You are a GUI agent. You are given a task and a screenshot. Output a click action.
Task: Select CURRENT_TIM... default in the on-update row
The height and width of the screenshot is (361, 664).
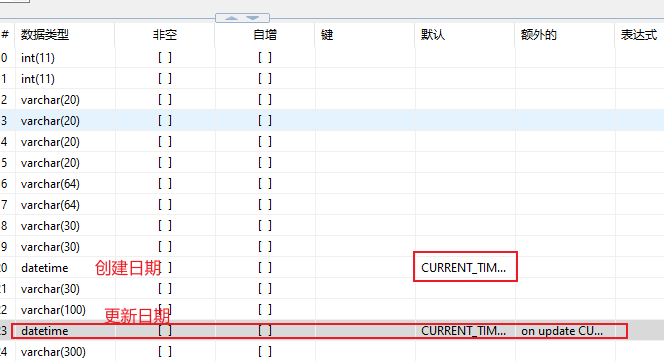pyautogui.click(x=464, y=330)
